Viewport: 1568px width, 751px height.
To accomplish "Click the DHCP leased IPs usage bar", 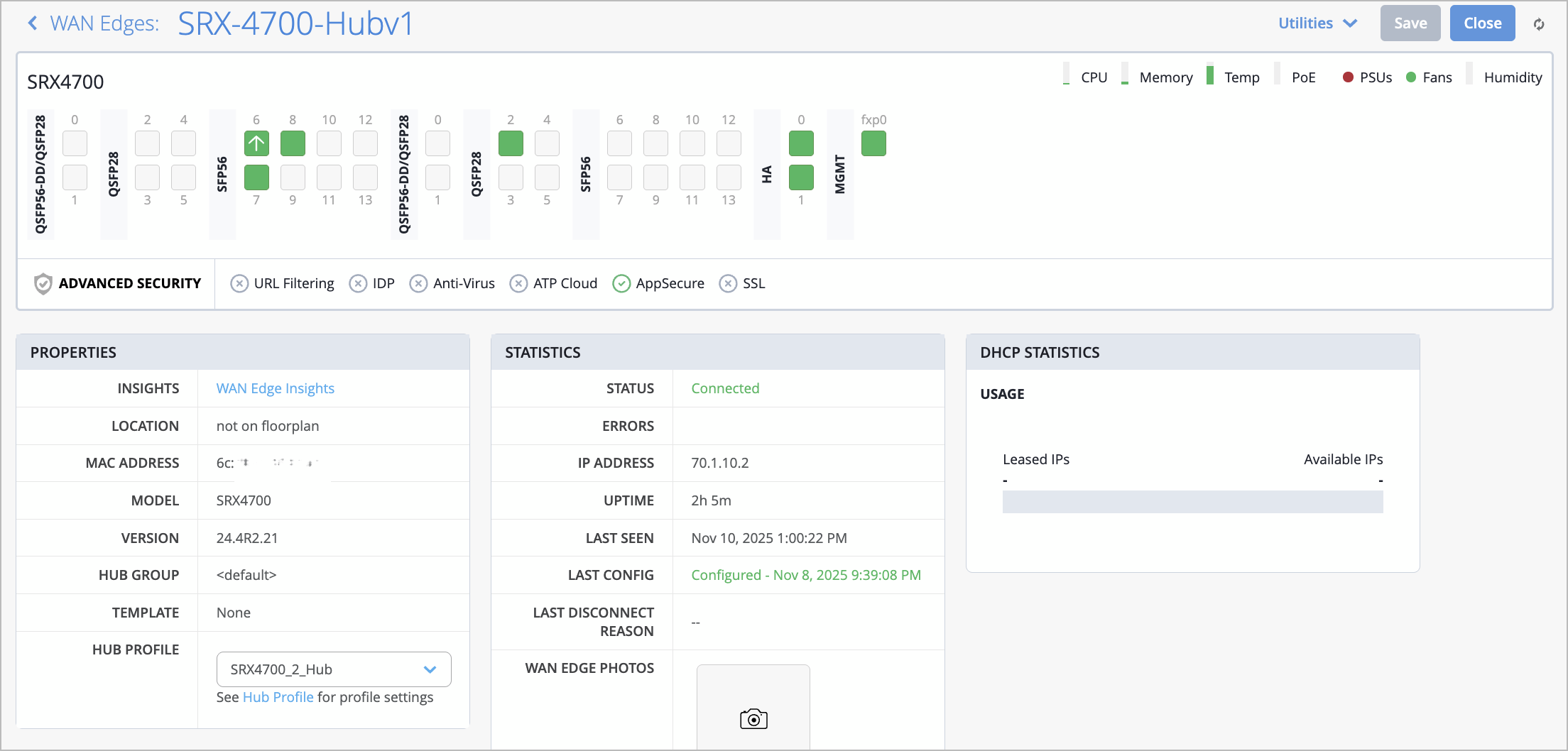I will click(x=1193, y=502).
